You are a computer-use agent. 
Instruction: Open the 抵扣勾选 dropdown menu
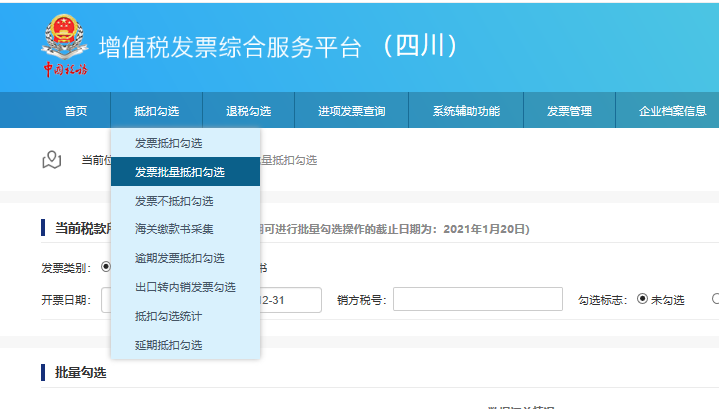pos(156,111)
